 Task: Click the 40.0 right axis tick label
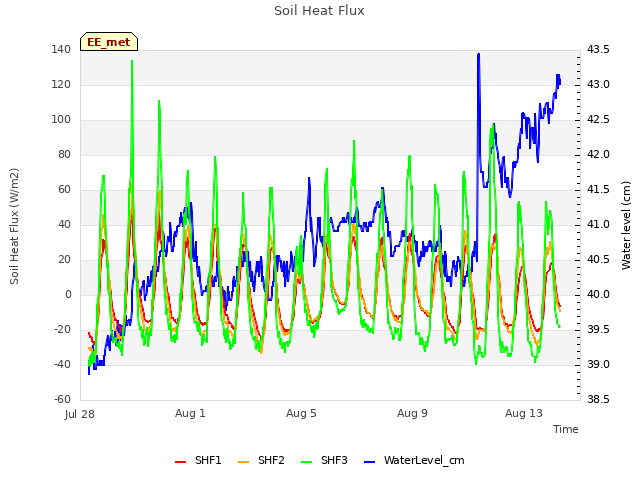[x=598, y=295]
